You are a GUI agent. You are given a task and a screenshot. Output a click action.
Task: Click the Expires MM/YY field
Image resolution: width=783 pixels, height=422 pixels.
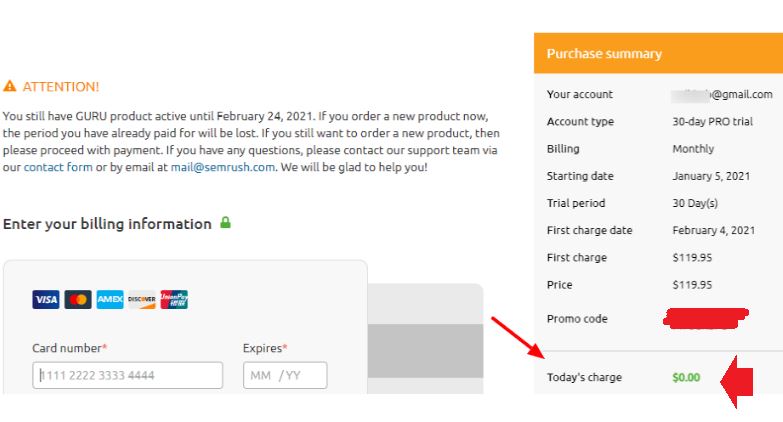point(285,375)
